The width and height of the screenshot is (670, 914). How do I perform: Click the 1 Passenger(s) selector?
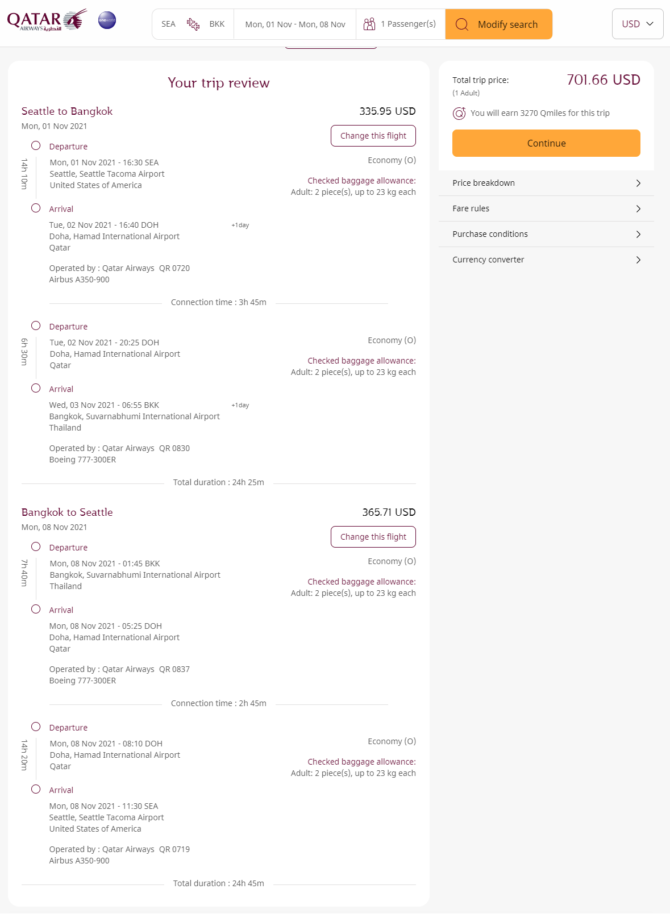click(401, 24)
